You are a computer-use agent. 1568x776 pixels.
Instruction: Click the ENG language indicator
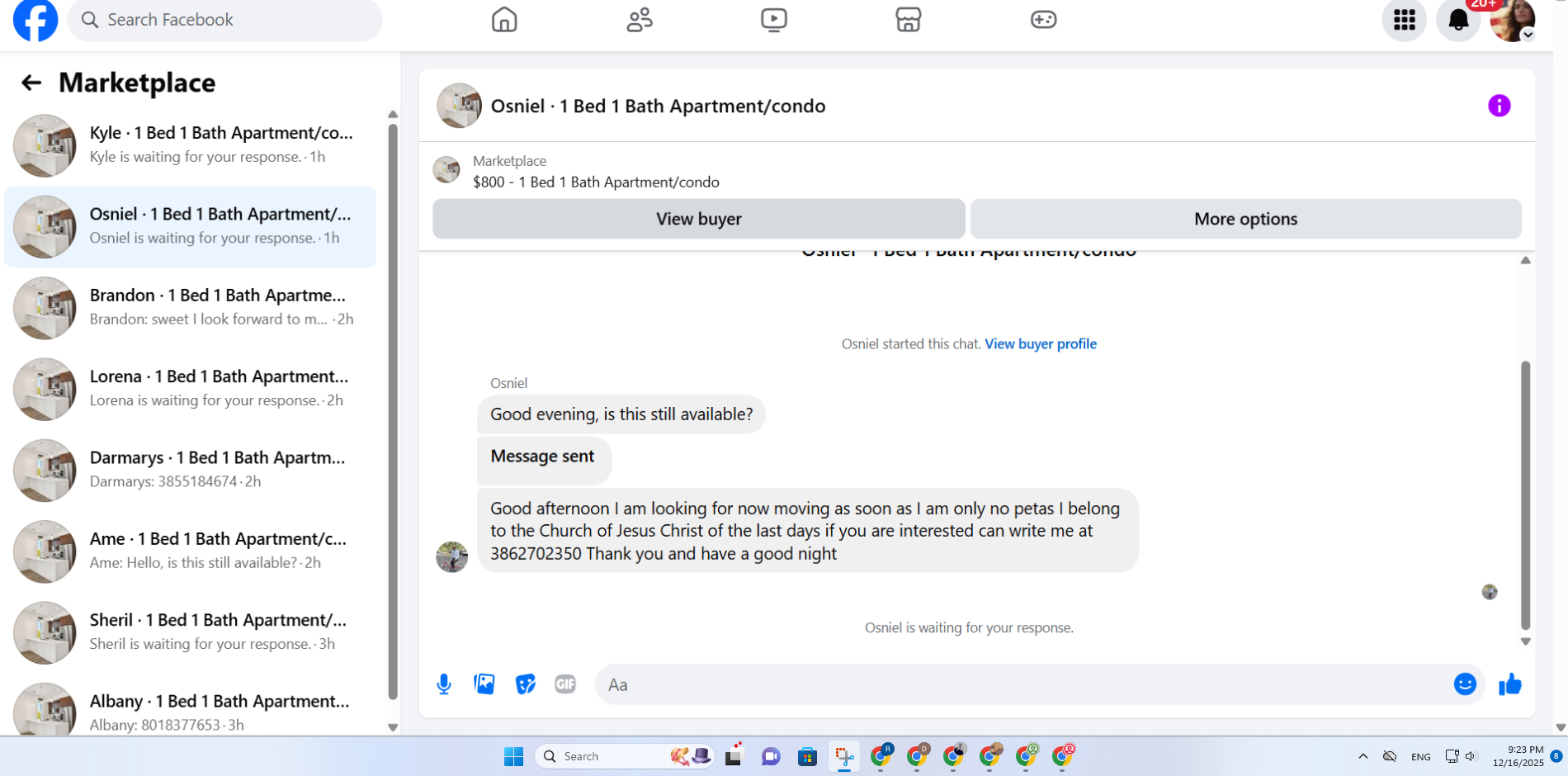pos(1421,757)
